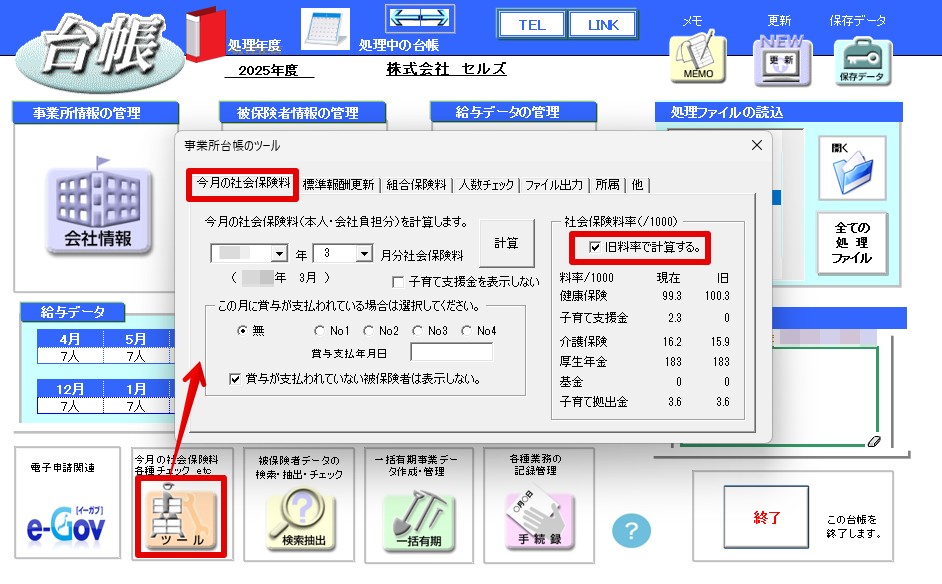This screenshot has height=584, width=942.
Task: Toggle 子育て支援金を表示しない checkbox
Action: pos(397,282)
